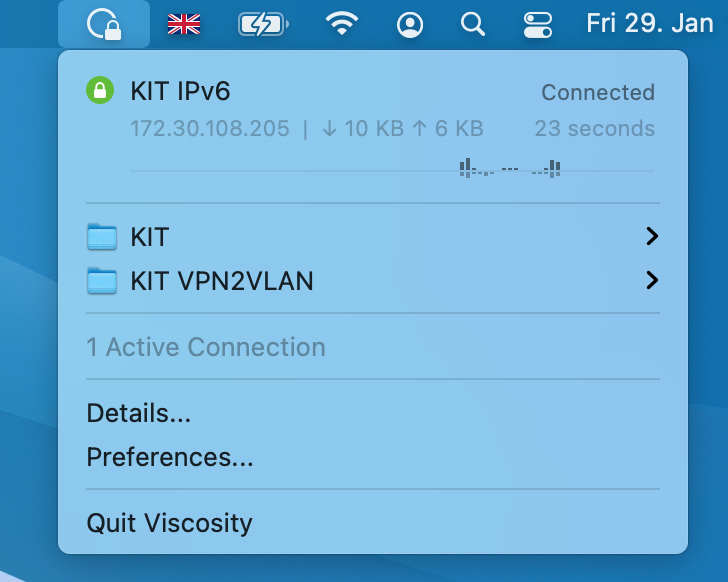Open the KIT VPN2VLAN folder entry
Image resolution: width=728 pixels, height=582 pixels.
coord(222,282)
